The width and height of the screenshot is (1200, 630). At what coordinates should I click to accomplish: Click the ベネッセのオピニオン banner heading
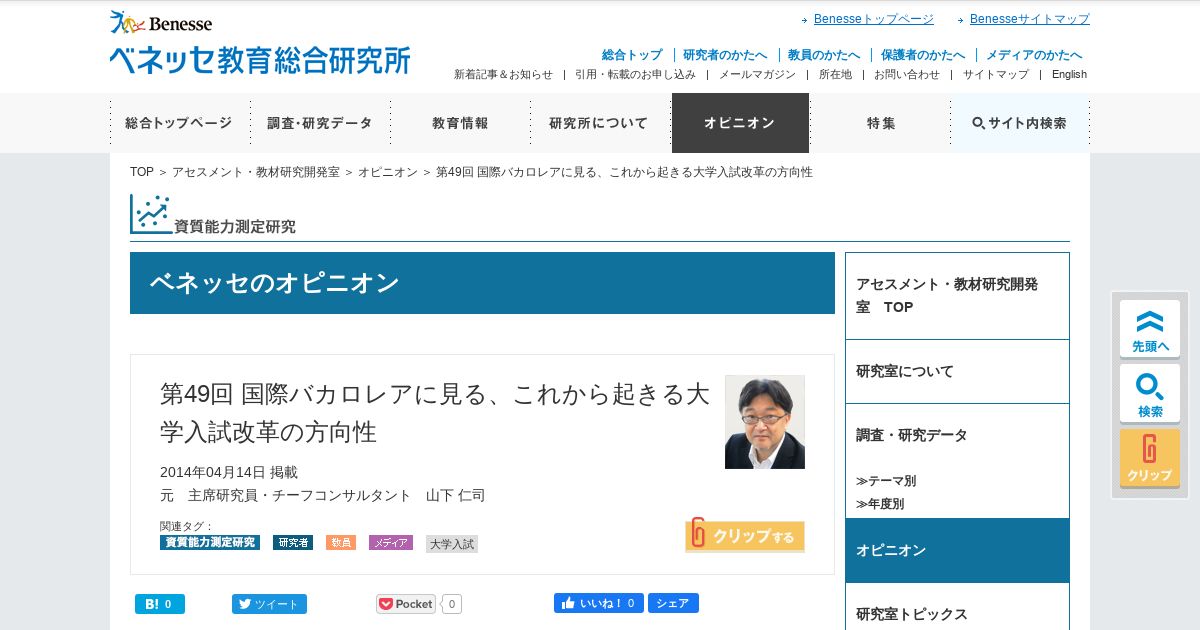coord(482,283)
